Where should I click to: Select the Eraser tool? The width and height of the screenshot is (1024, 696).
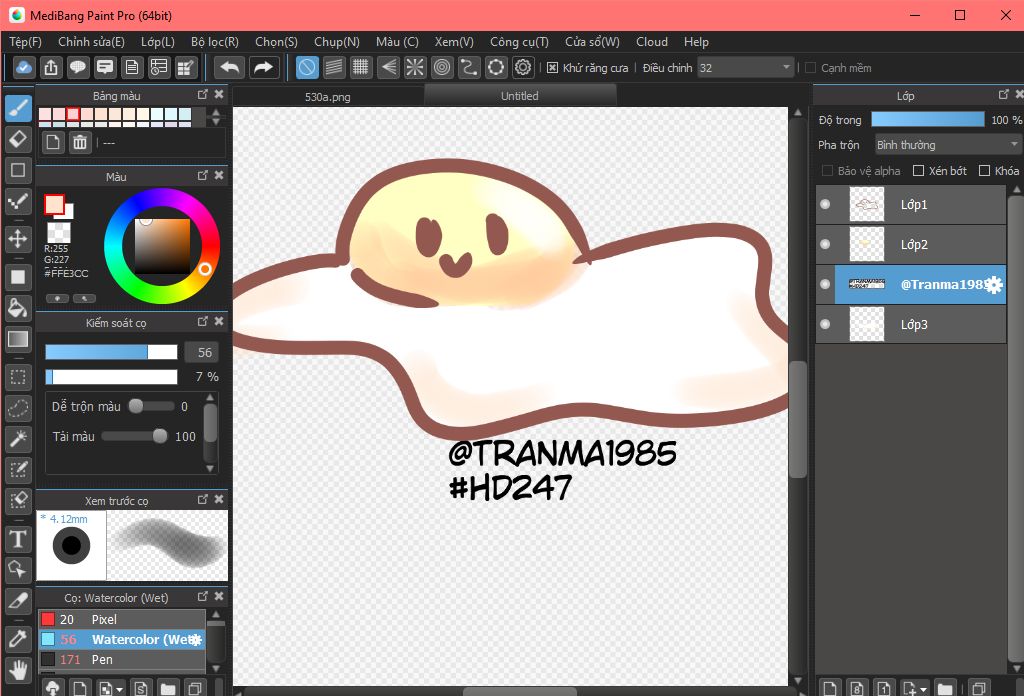click(18, 138)
